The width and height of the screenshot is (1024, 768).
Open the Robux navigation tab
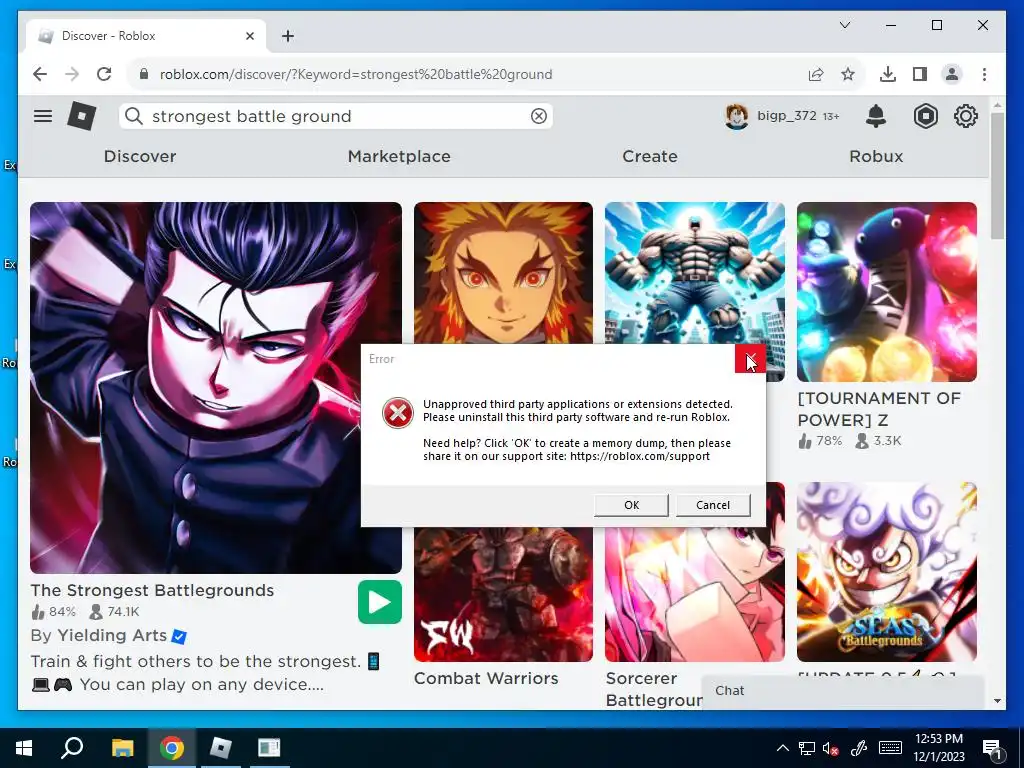point(876,156)
